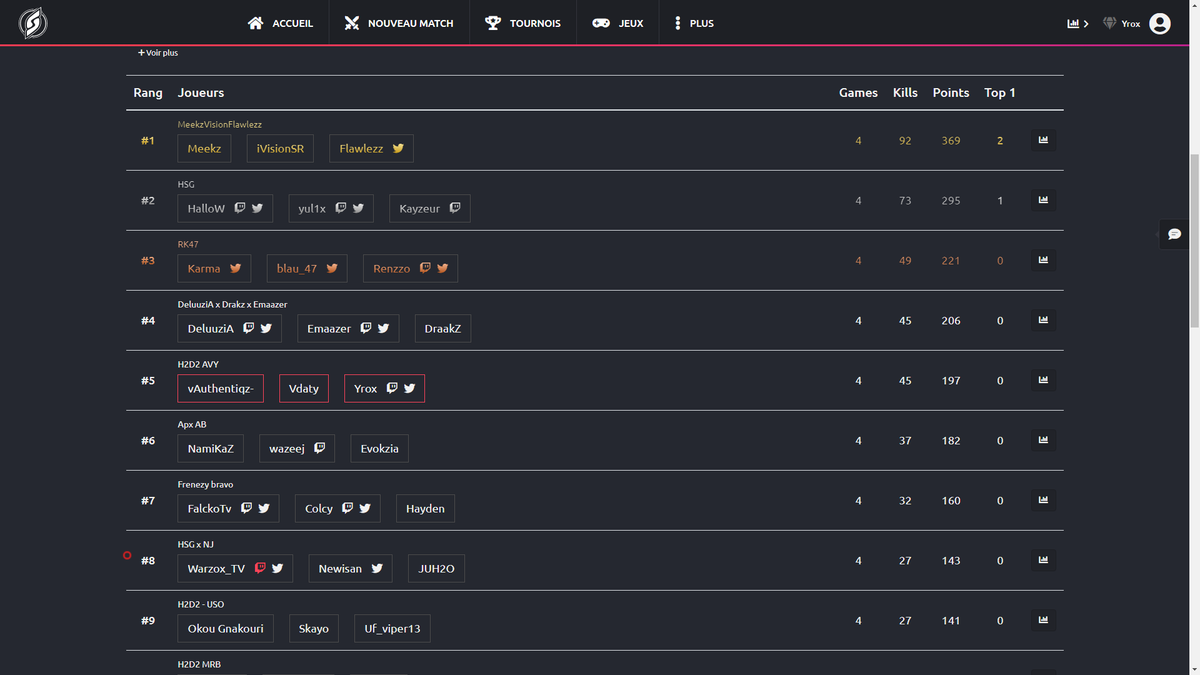Click team name H2D2 AVY
This screenshot has width=1200, height=675.
point(198,364)
